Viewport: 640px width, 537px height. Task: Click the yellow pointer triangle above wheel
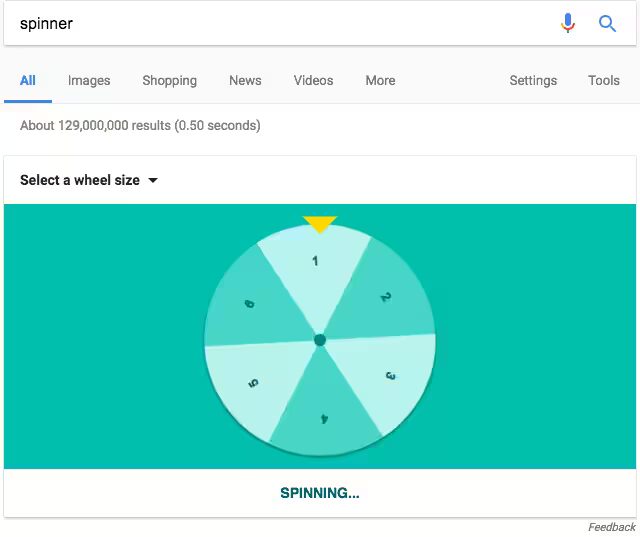coord(320,224)
